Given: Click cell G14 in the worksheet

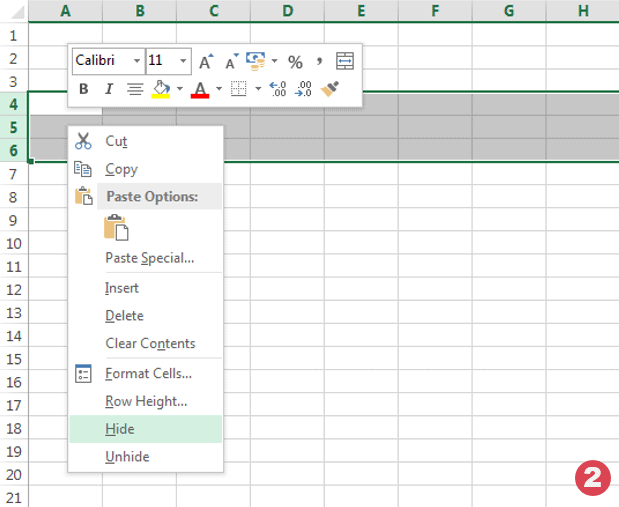Looking at the screenshot, I should (x=509, y=336).
